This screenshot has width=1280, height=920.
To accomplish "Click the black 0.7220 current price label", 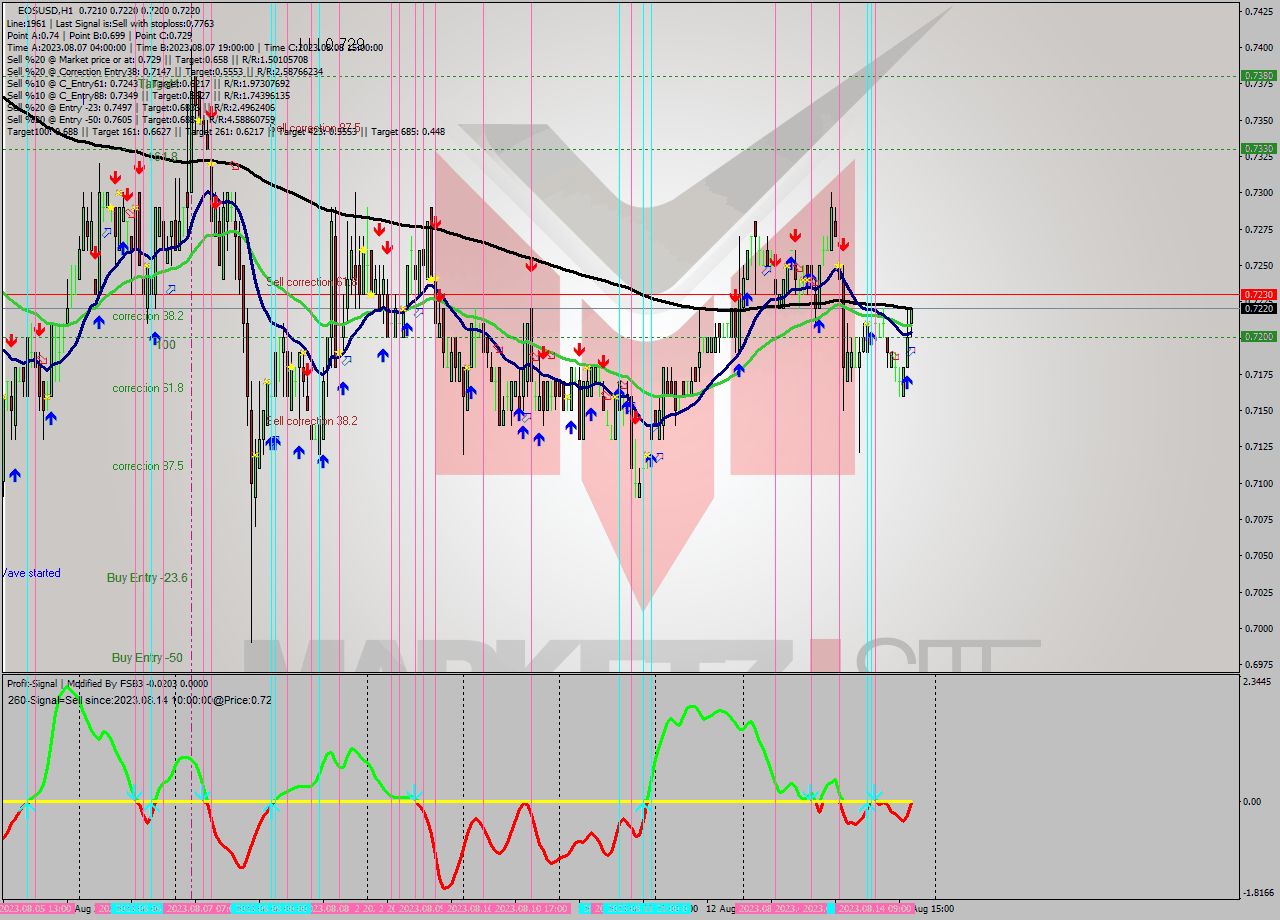I will tap(1258, 308).
